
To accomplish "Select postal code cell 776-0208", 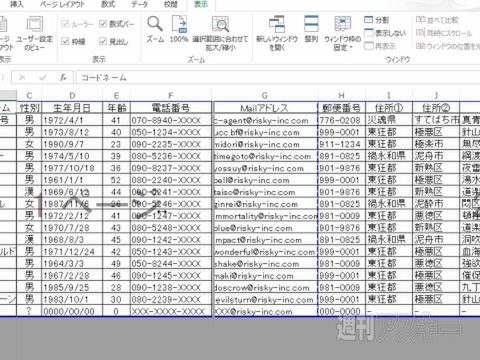I will (x=341, y=120).
